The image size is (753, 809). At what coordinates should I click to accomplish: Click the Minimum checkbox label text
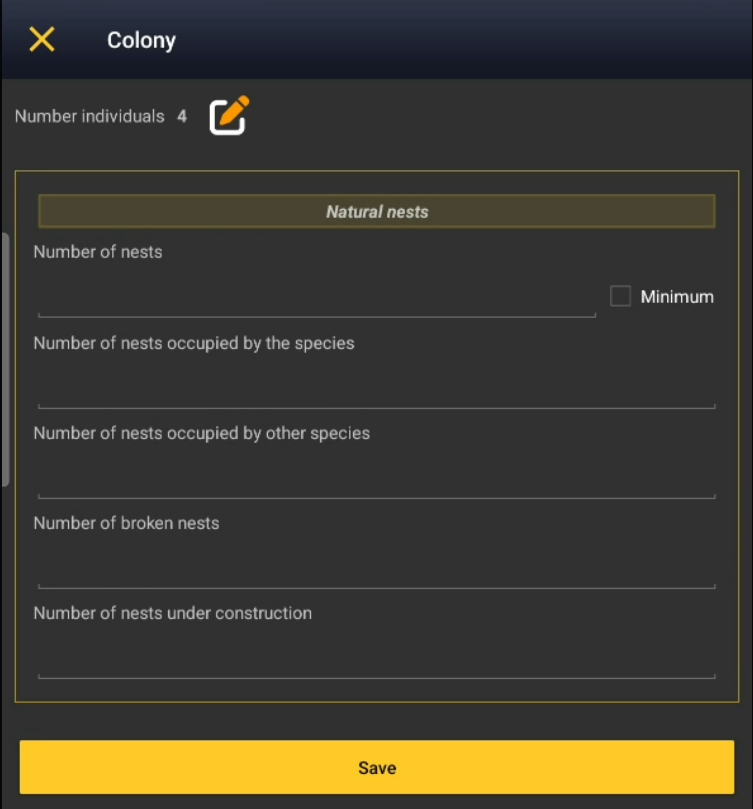tap(677, 297)
